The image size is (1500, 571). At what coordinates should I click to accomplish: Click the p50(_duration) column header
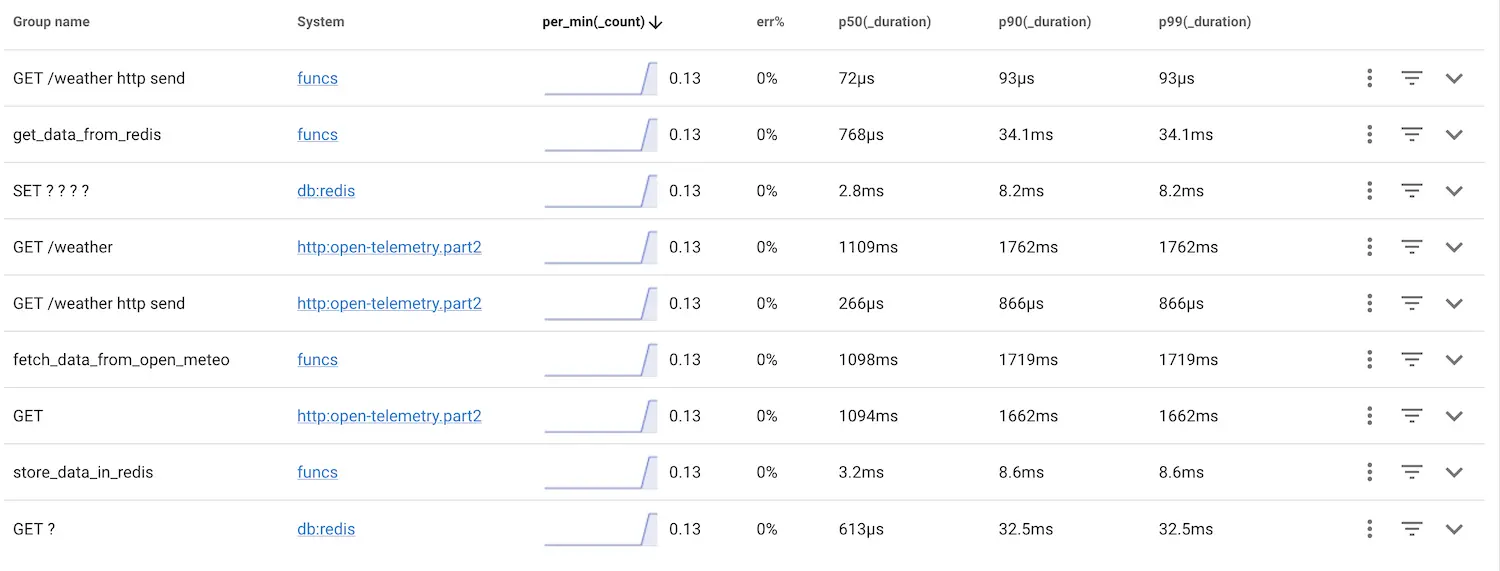(884, 22)
